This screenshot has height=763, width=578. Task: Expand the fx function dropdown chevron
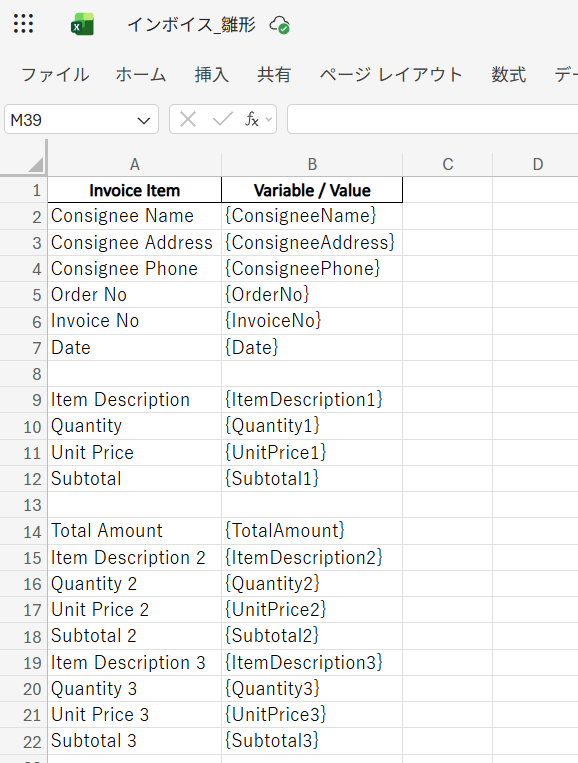[x=269, y=119]
